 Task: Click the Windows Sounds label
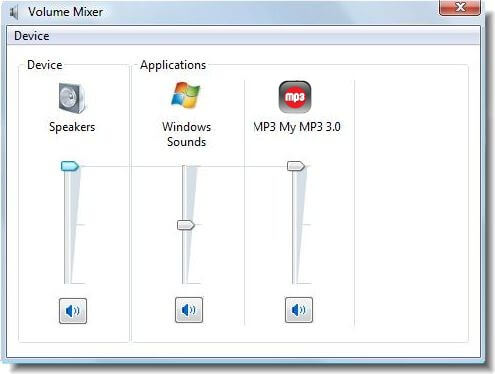click(x=186, y=134)
